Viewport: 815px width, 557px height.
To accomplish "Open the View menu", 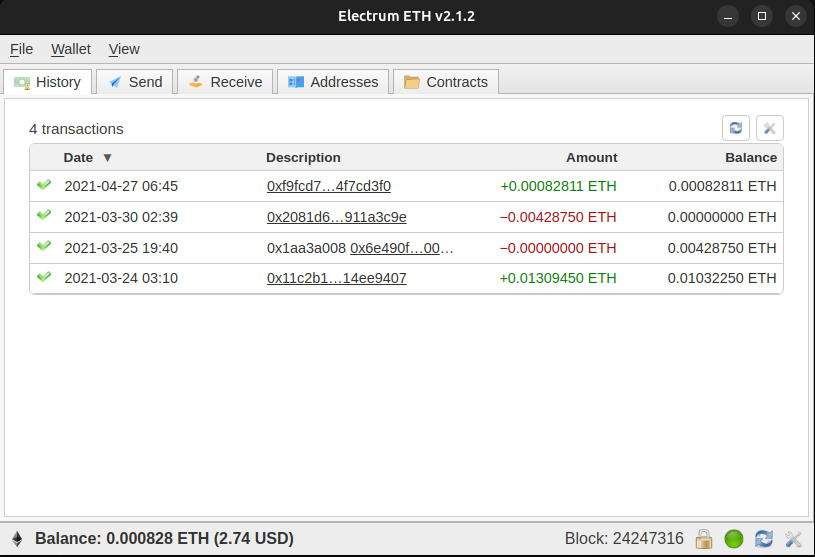I will click(x=124, y=49).
